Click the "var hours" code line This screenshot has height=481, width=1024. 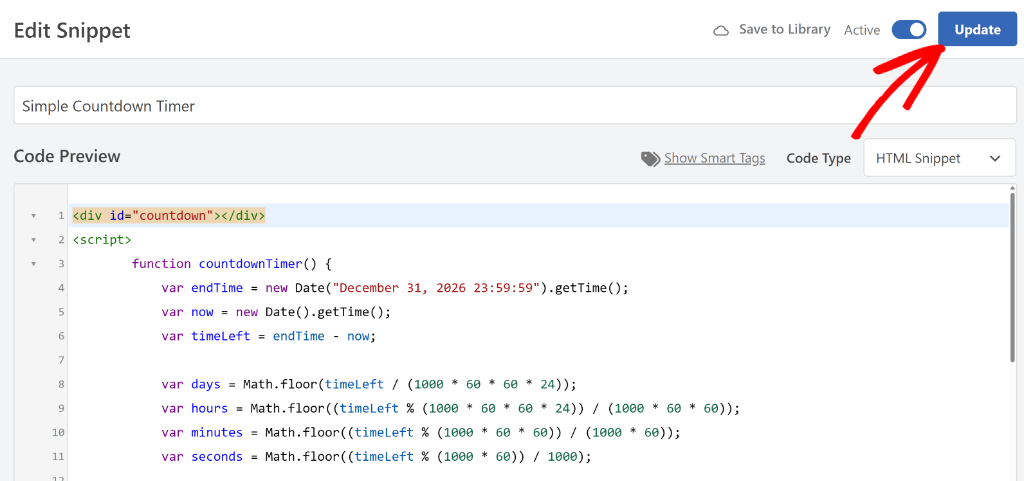[451, 409]
